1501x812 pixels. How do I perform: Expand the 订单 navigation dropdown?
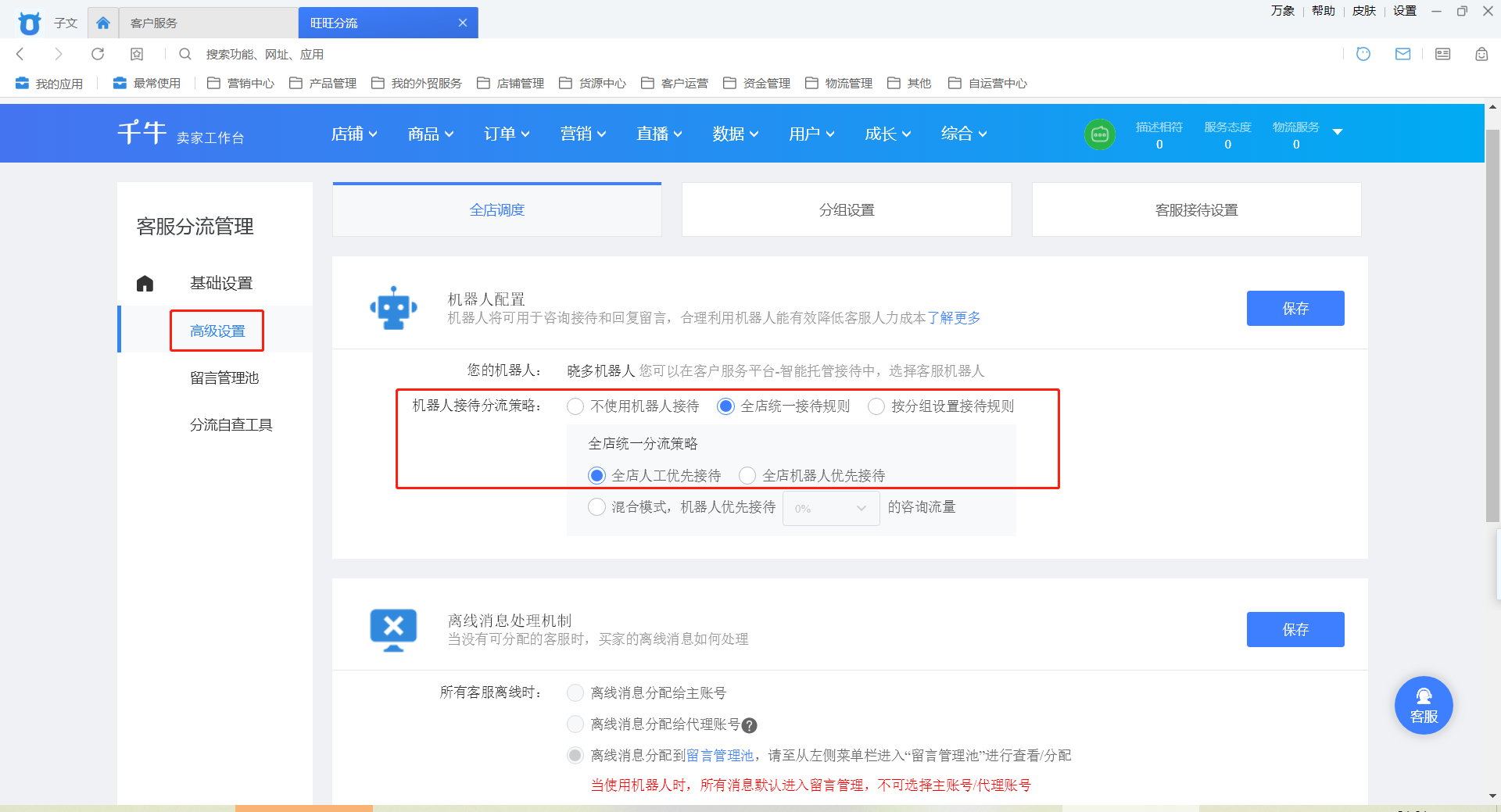click(x=507, y=134)
